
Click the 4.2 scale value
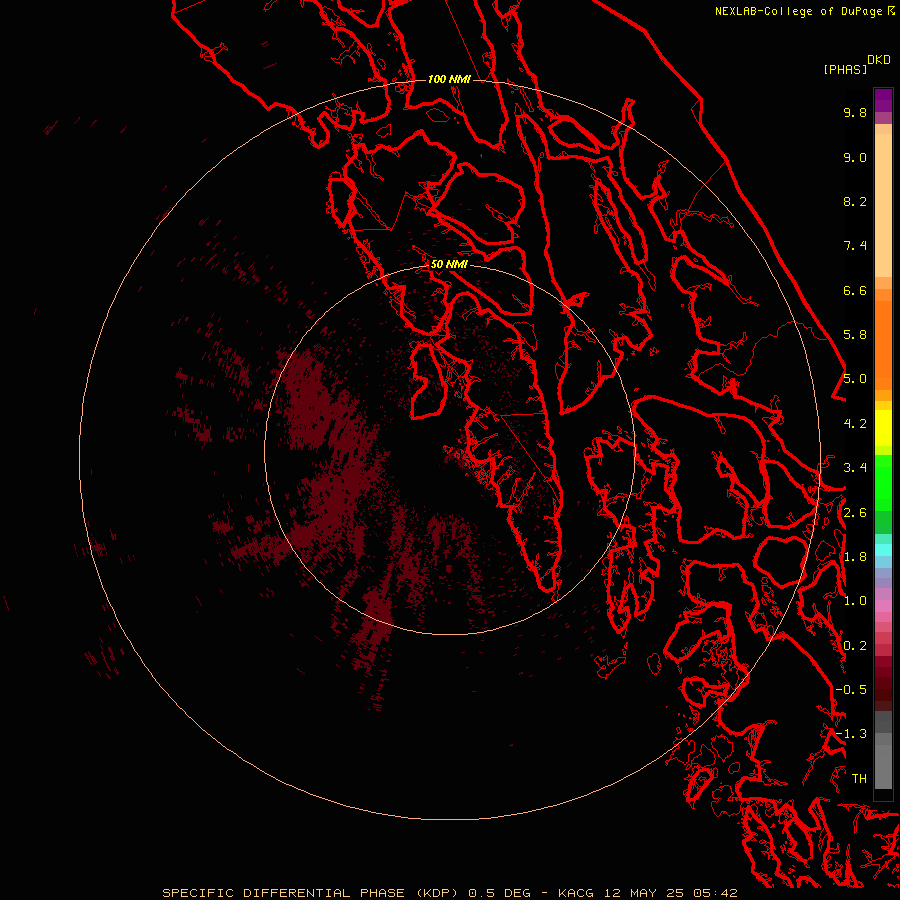[855, 424]
